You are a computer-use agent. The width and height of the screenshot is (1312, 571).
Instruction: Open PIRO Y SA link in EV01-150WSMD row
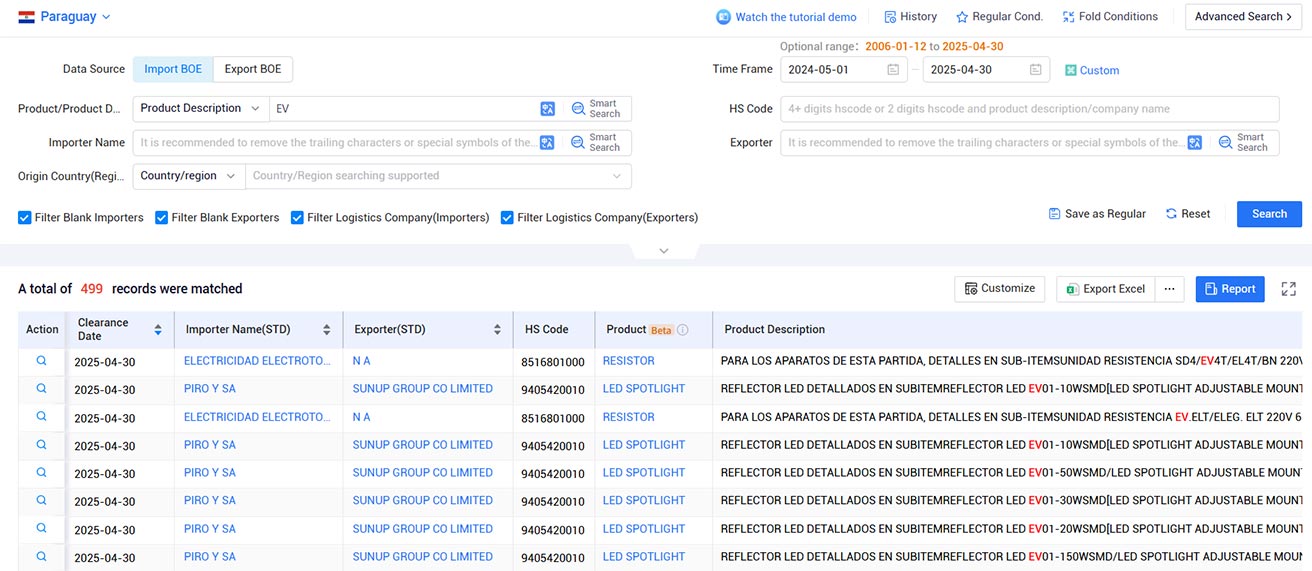(x=210, y=557)
